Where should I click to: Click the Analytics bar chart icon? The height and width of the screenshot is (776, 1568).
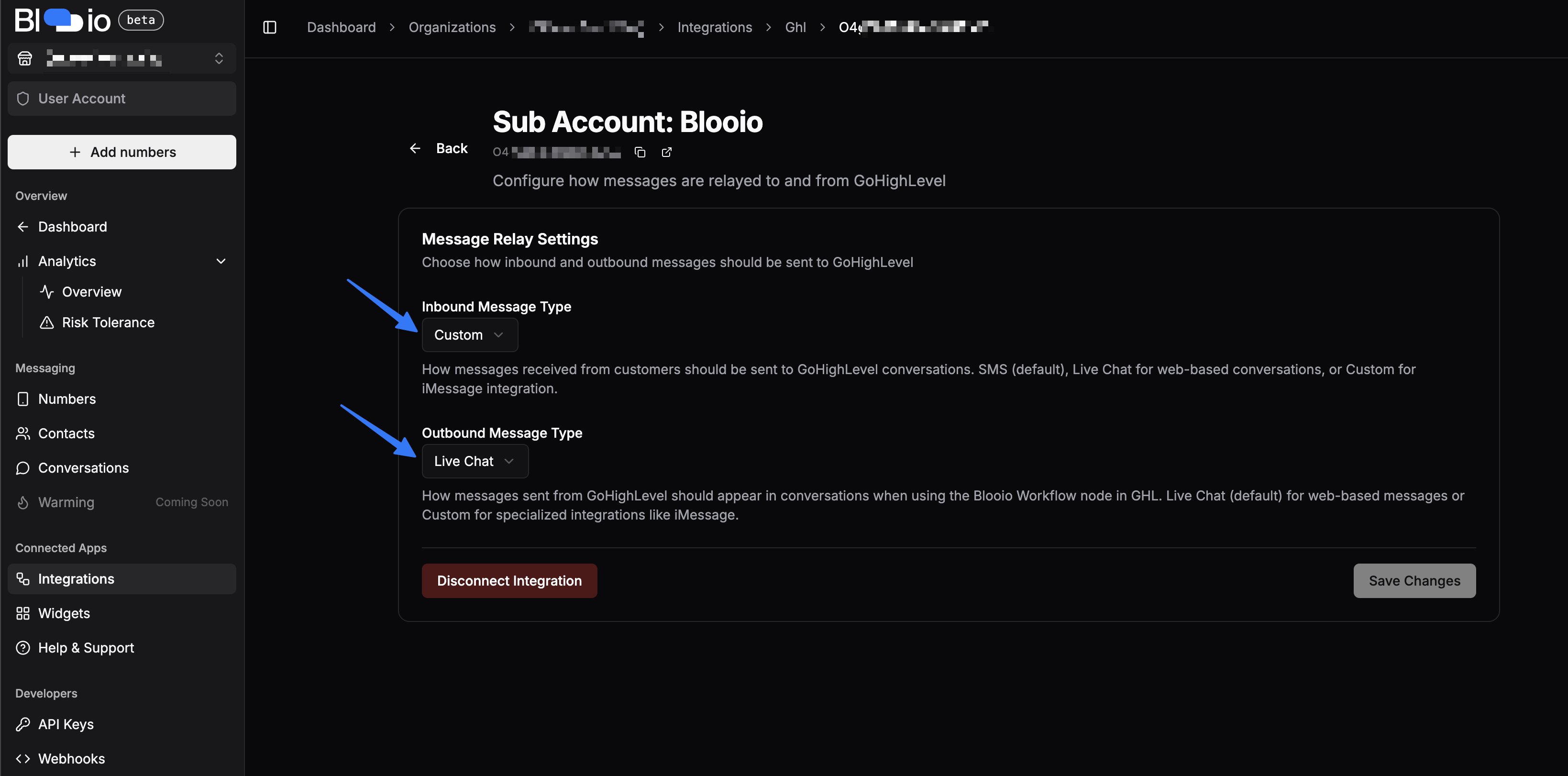(x=23, y=261)
